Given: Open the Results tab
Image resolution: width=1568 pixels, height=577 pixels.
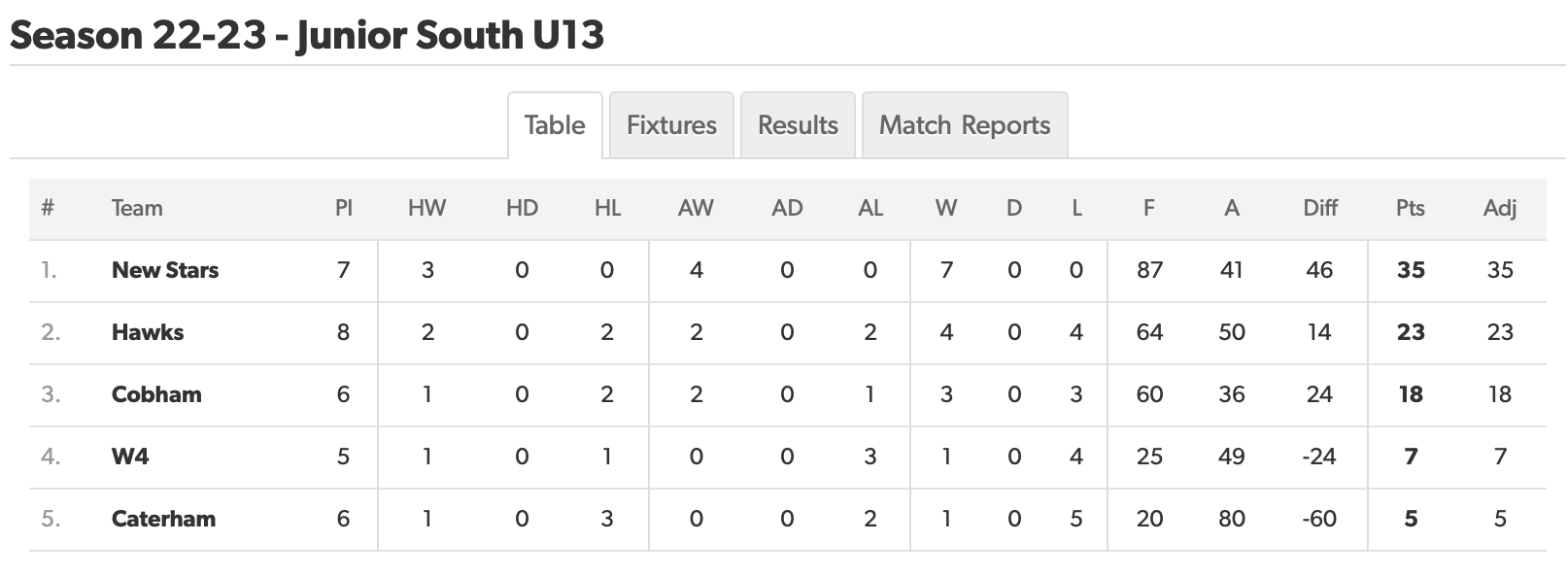Looking at the screenshot, I should tap(798, 125).
